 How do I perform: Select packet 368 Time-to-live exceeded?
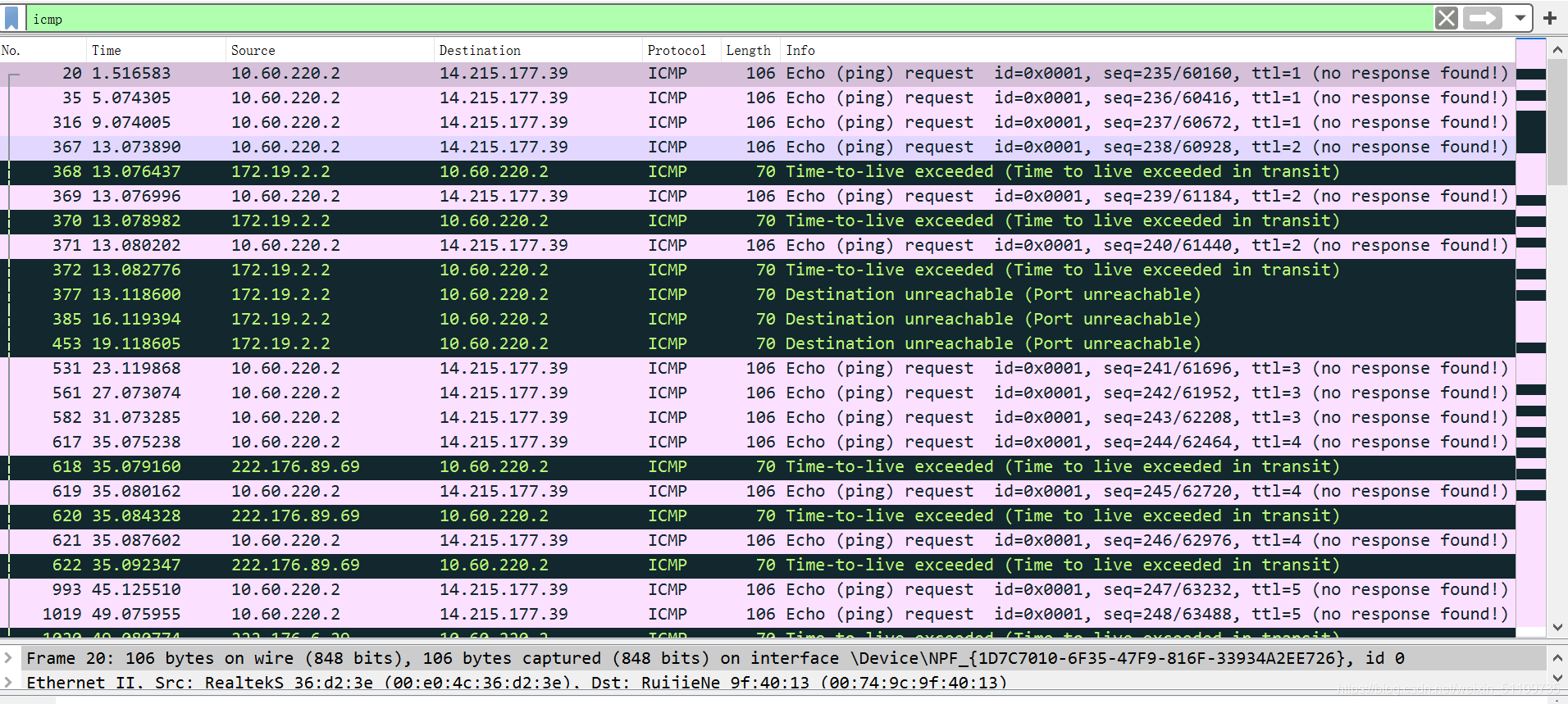click(758, 172)
